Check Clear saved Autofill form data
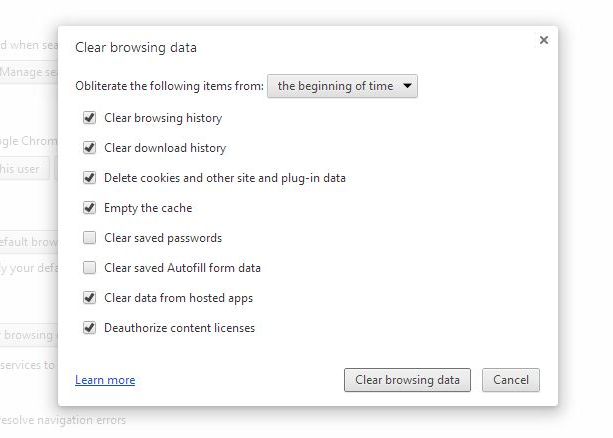Screen dimensions: 613x438 (90, 268)
